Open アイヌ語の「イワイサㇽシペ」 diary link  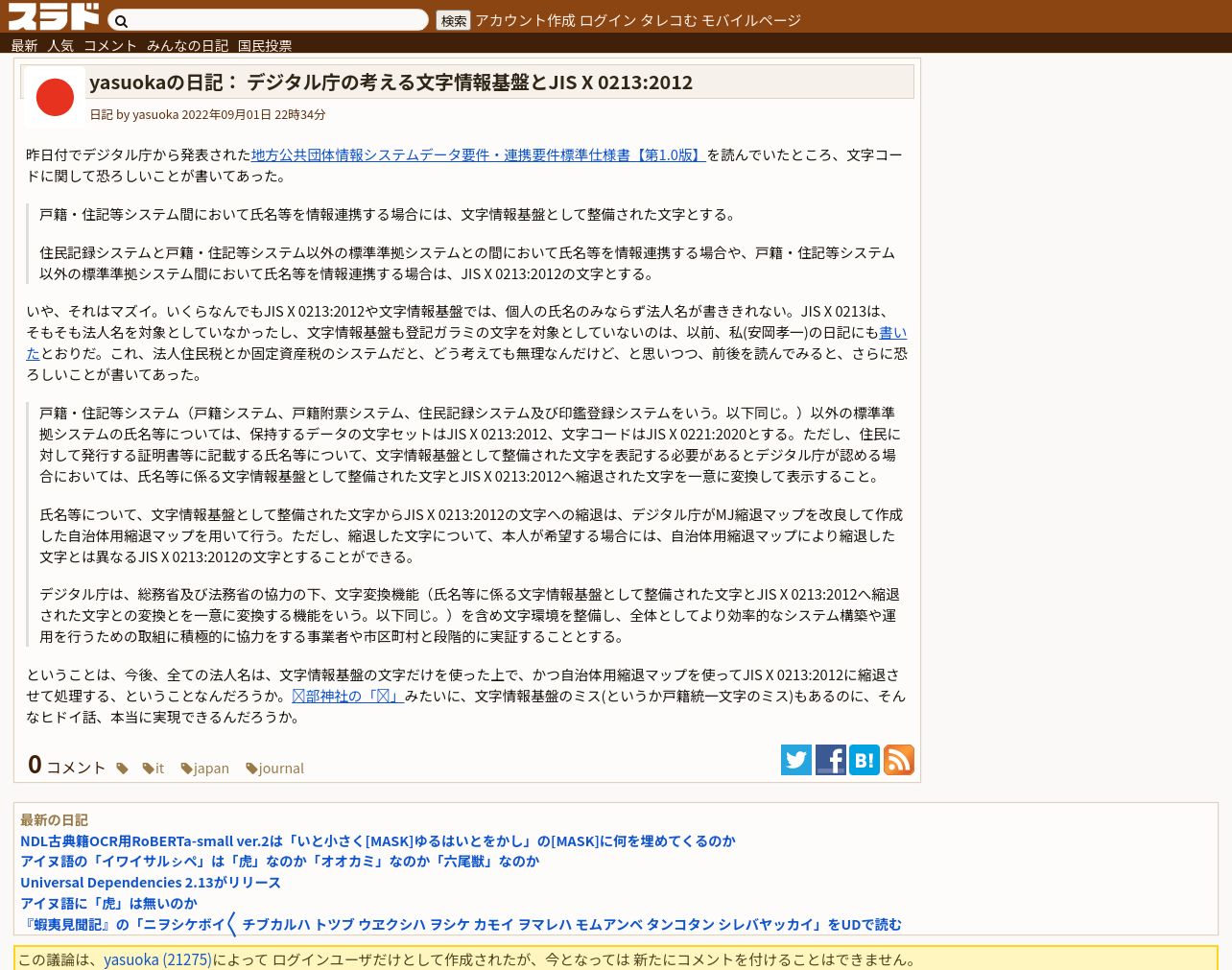click(x=280, y=861)
